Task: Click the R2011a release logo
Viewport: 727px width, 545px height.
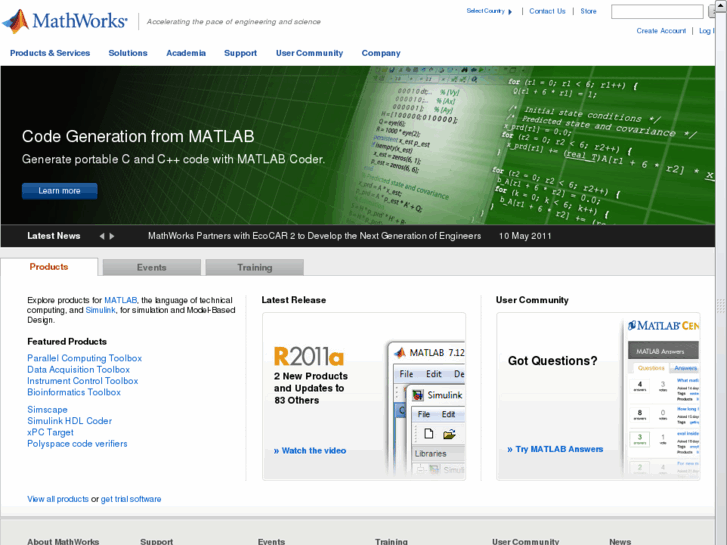Action: click(x=309, y=357)
